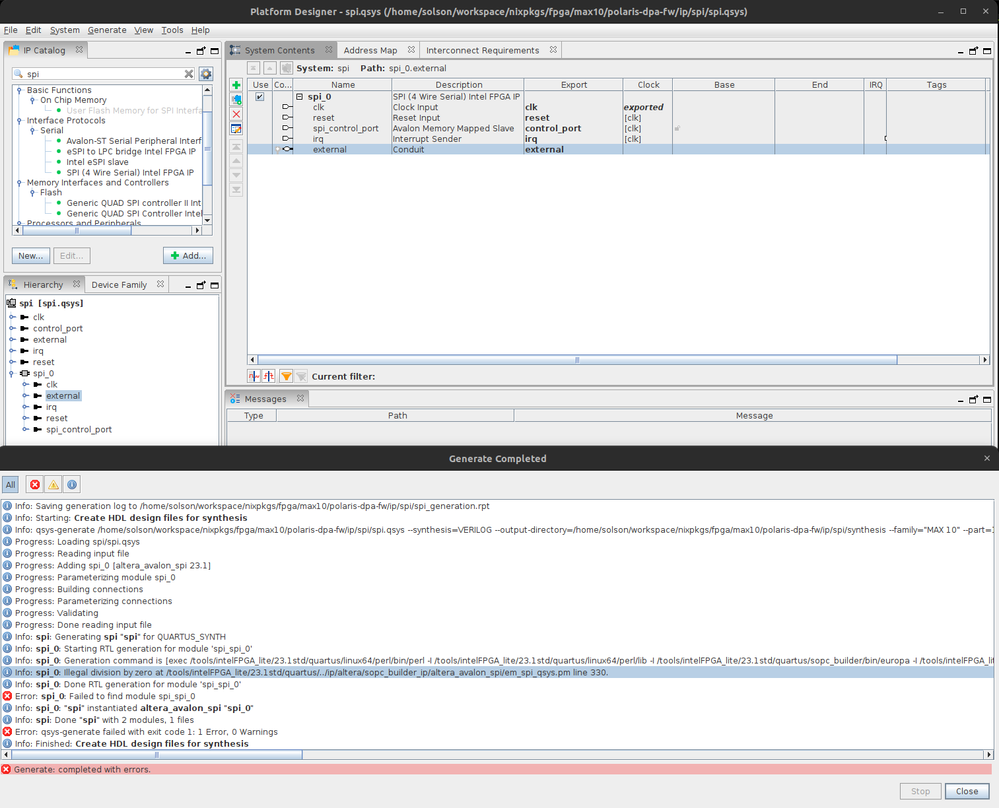Clear the IP Catalog search with the X
This screenshot has height=808, width=999.
pos(189,74)
